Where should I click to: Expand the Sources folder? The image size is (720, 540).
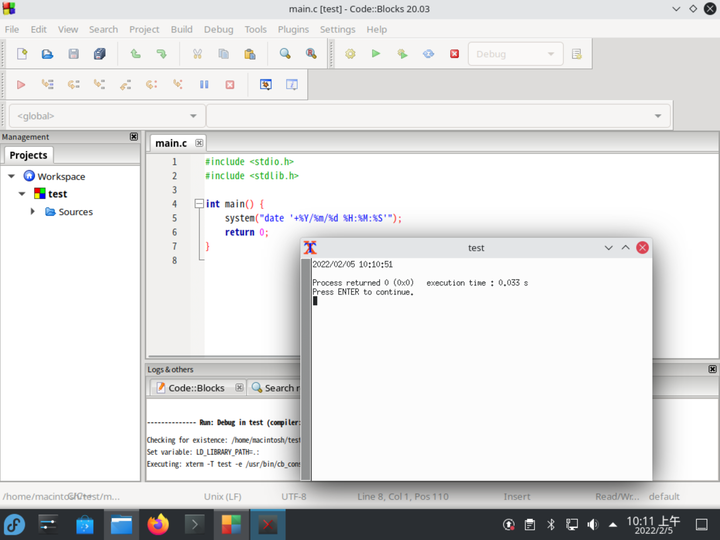point(33,212)
